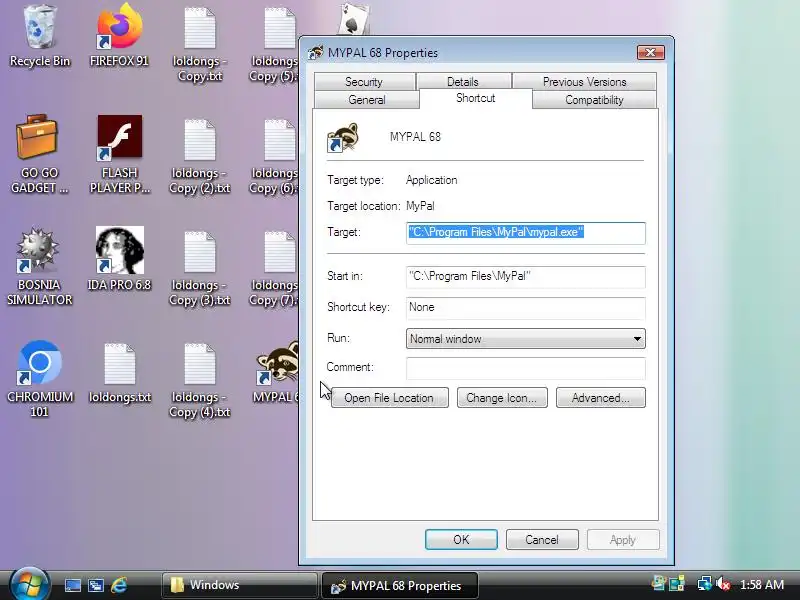Click MYPAL 68 Properties taskbar button

pos(400,585)
